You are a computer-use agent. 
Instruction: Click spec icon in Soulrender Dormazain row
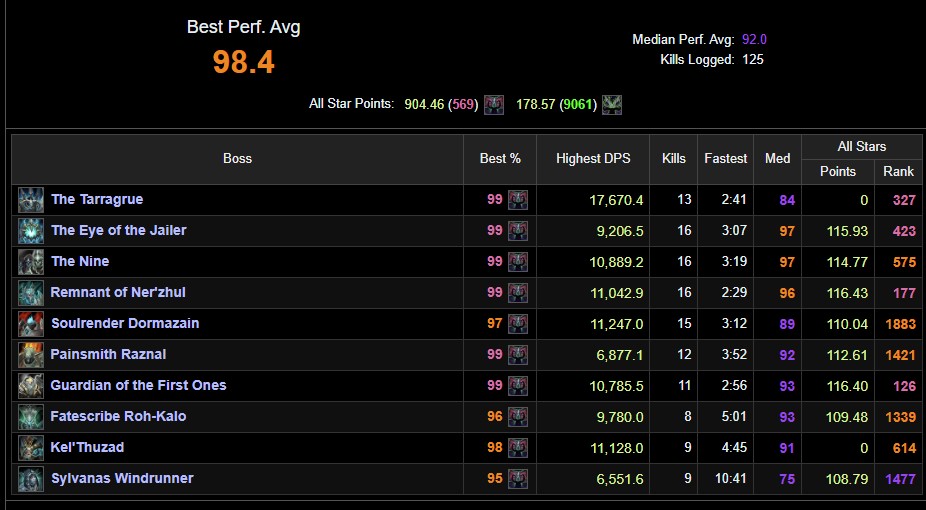pos(518,324)
